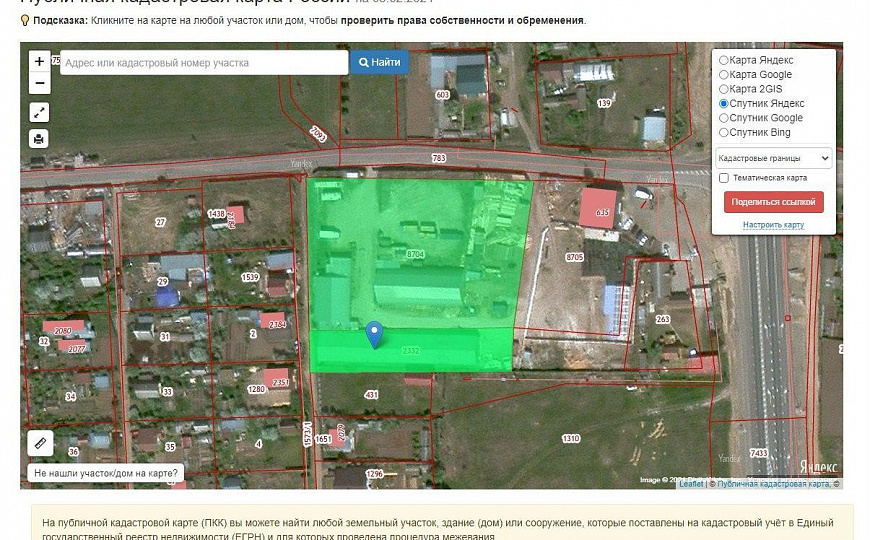Select Карта 2GIS map layer
The image size is (870, 540).
click(x=724, y=89)
